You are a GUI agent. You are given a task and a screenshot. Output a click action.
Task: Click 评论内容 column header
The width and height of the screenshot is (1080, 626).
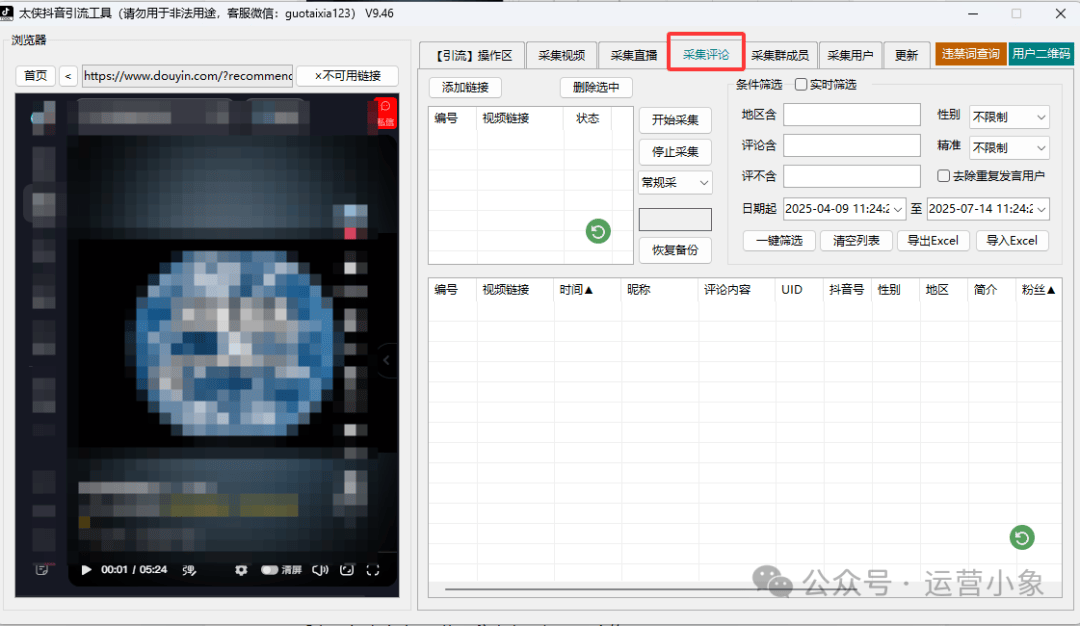tap(736, 290)
